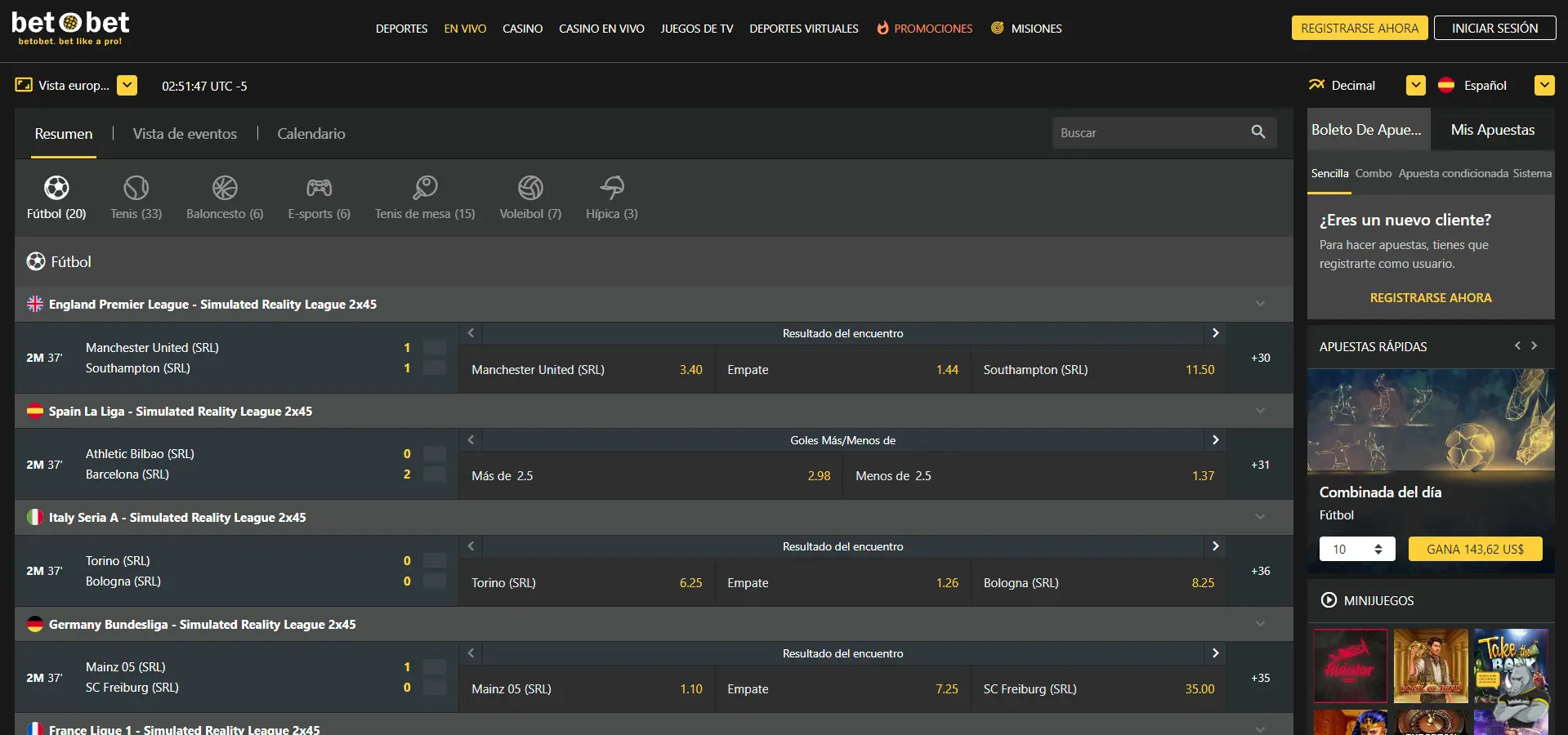Open the Español language dropdown
1568x735 pixels.
tap(1544, 85)
